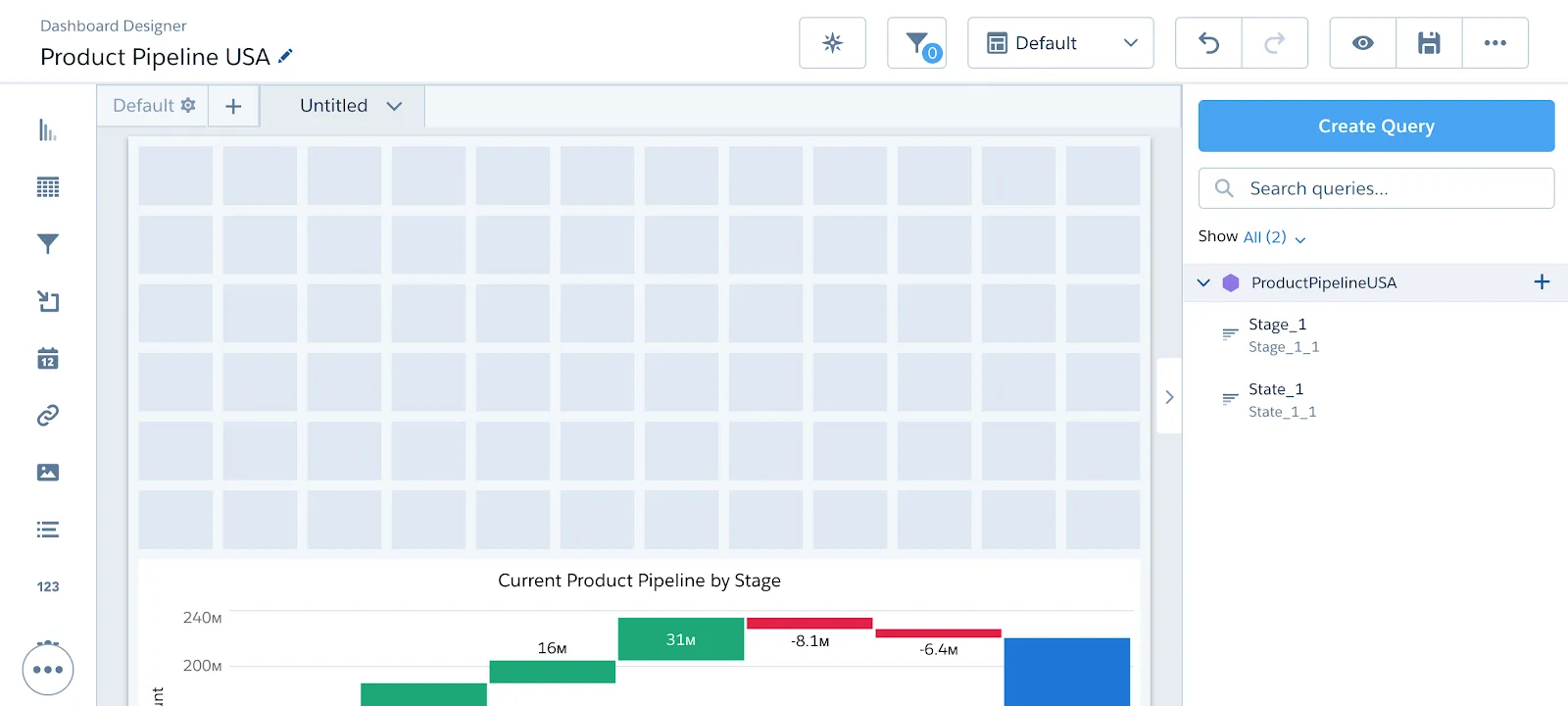The width and height of the screenshot is (1568, 706).
Task: Select the ProductPipelineUSA dataset name
Action: point(1324,282)
